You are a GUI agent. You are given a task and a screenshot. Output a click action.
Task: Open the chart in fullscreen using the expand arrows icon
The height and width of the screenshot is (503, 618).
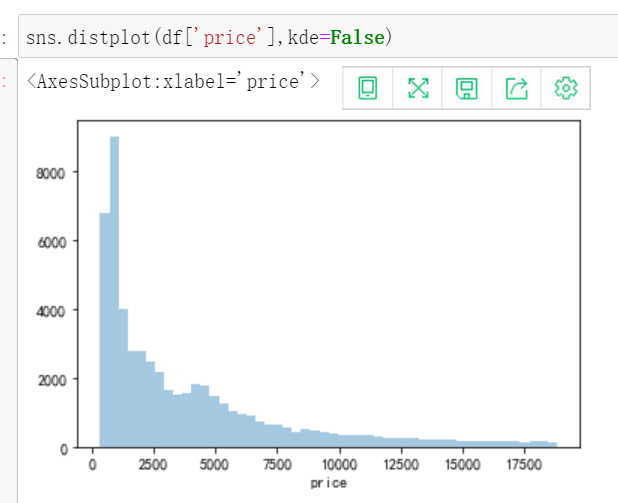[418, 88]
